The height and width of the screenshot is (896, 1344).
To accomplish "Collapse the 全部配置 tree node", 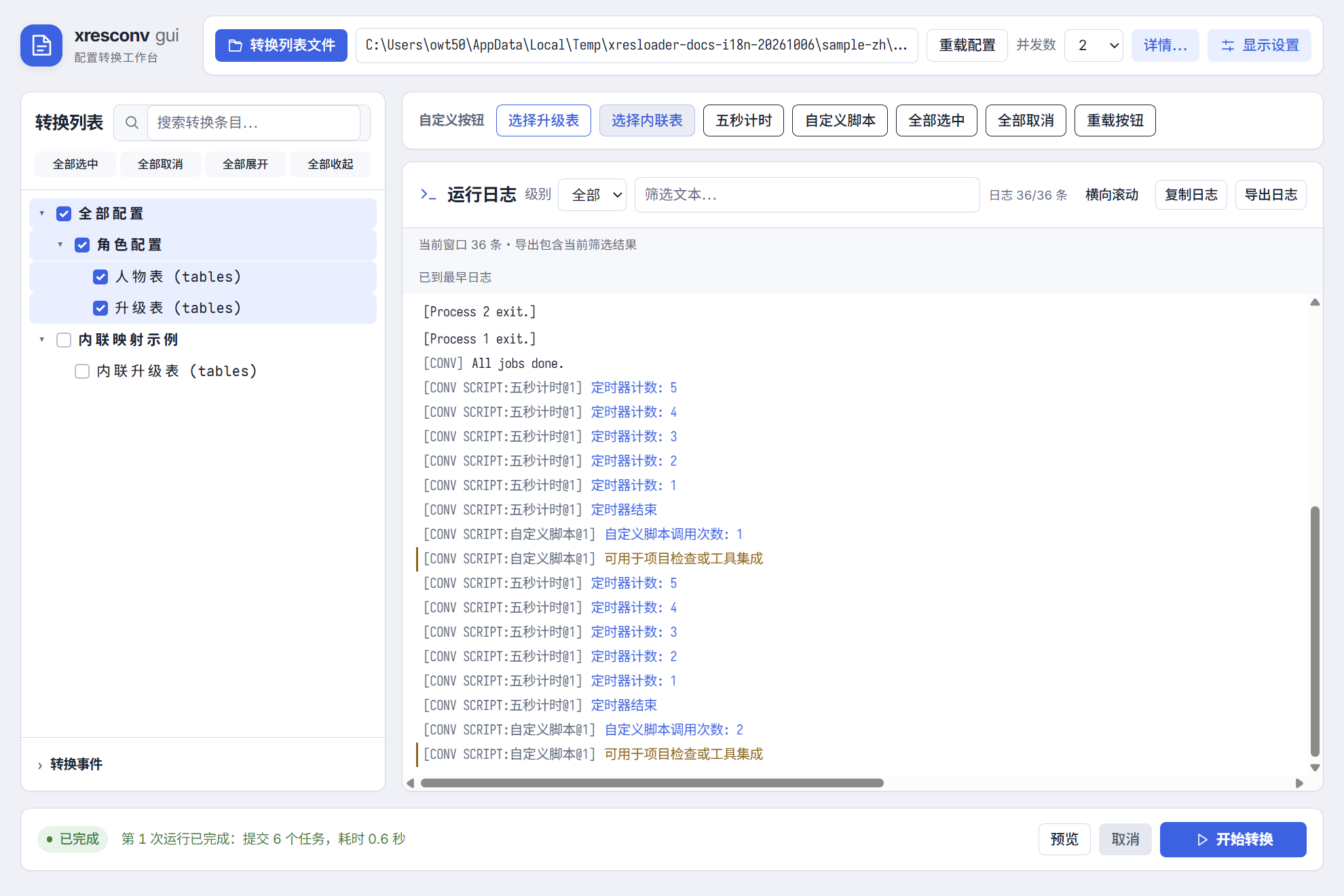I will click(42, 214).
